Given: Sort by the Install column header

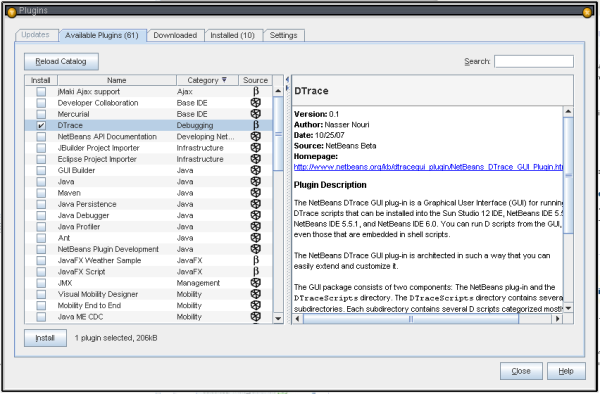Looking at the screenshot, I should [x=41, y=80].
